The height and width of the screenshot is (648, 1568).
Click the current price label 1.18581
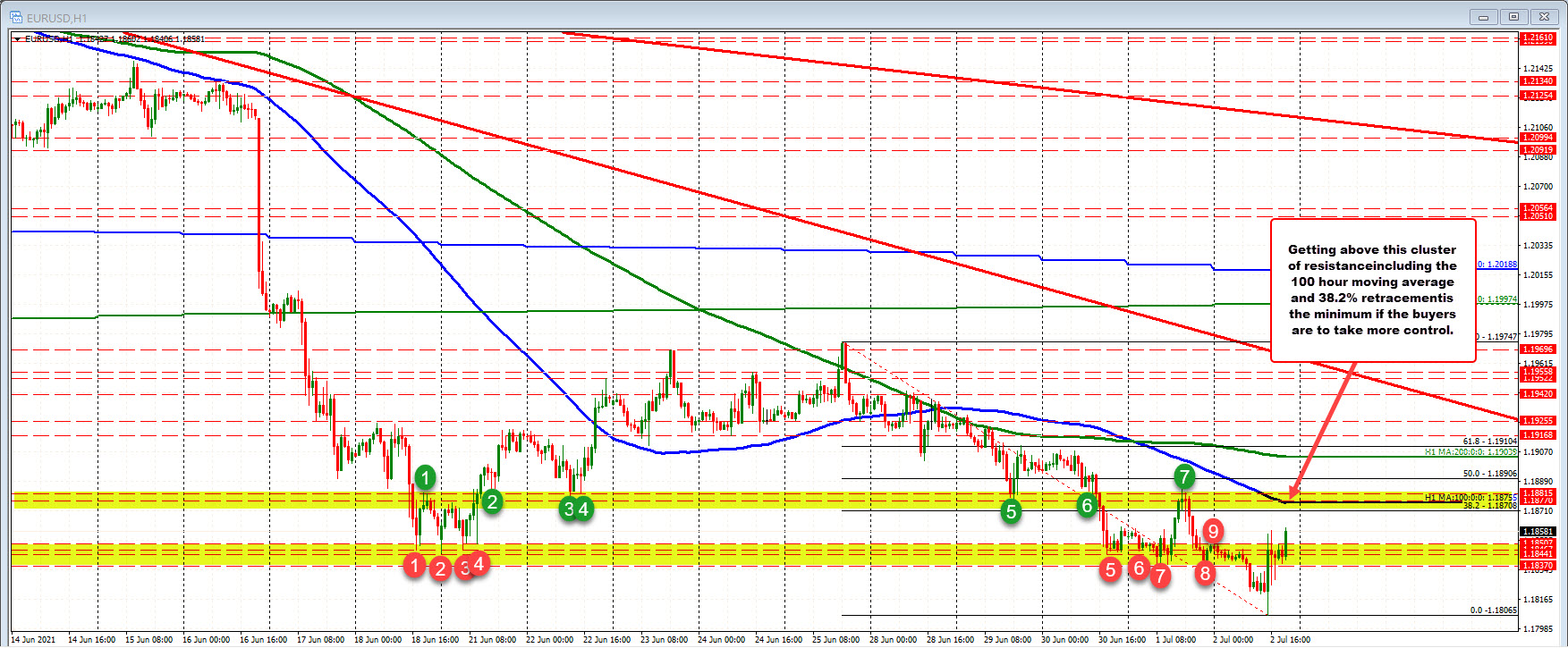click(1538, 532)
